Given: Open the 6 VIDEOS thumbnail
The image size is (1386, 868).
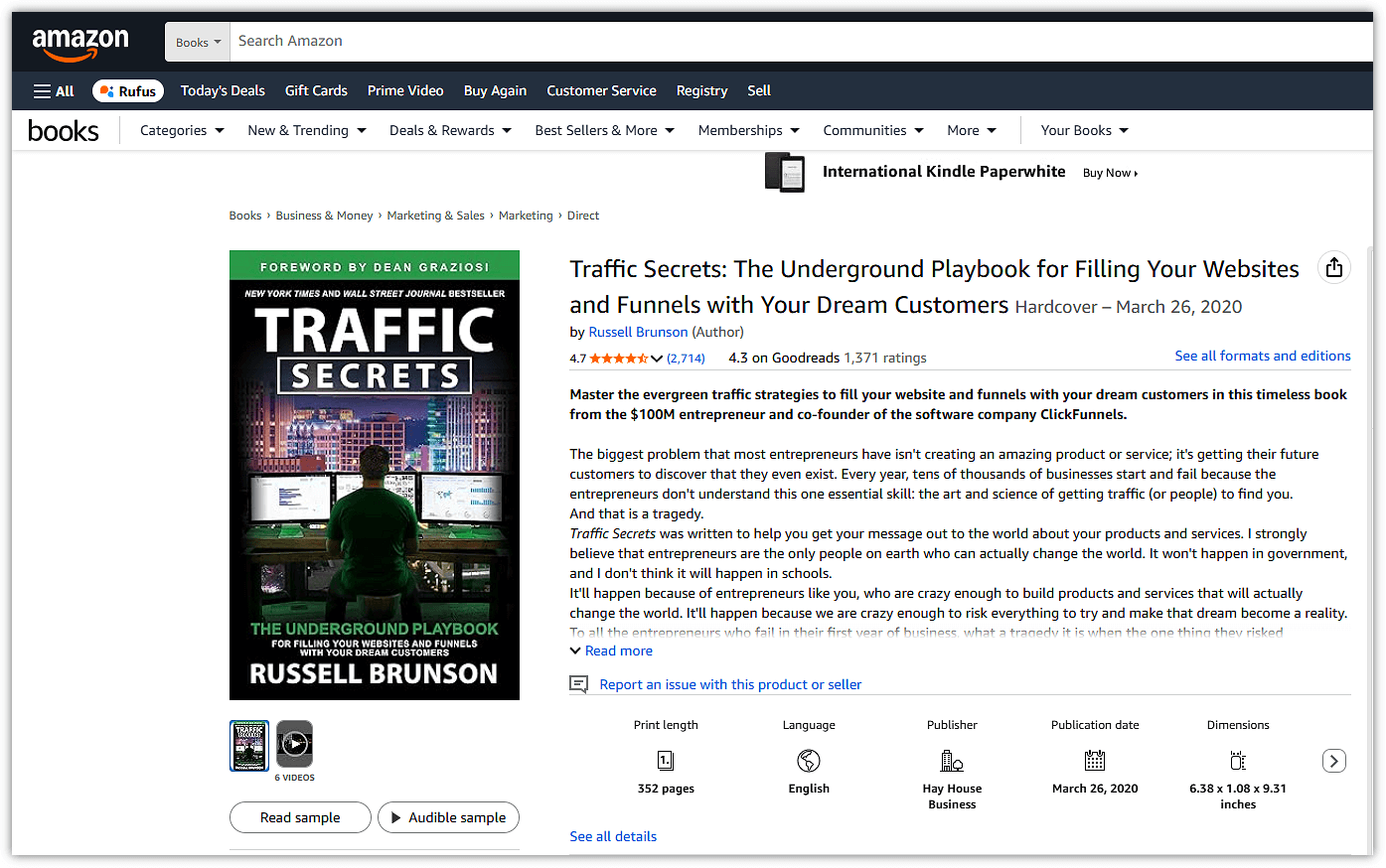Looking at the screenshot, I should pos(294,745).
